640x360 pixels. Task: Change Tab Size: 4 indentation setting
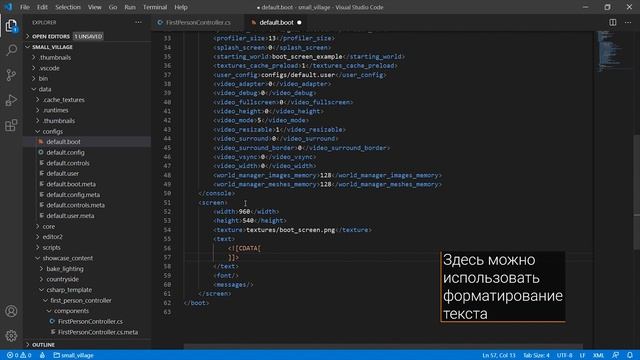pos(536,355)
